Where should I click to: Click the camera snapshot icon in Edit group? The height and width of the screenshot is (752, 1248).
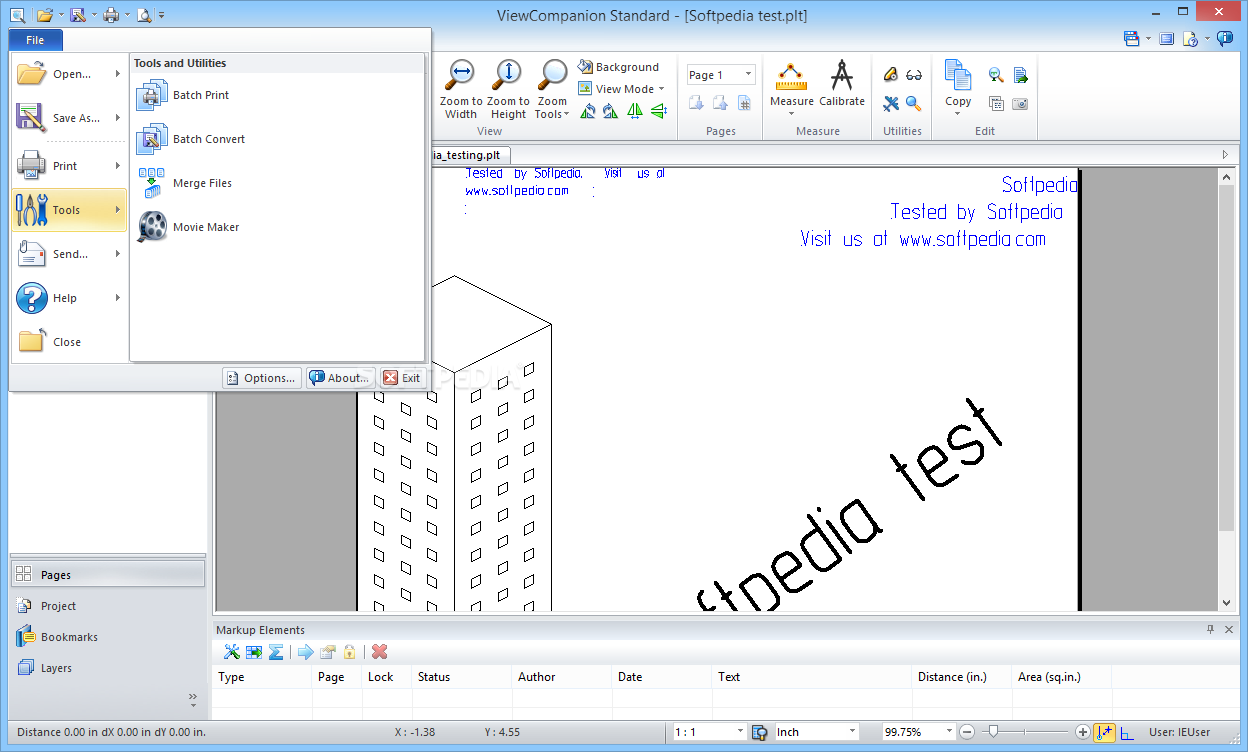click(1020, 103)
